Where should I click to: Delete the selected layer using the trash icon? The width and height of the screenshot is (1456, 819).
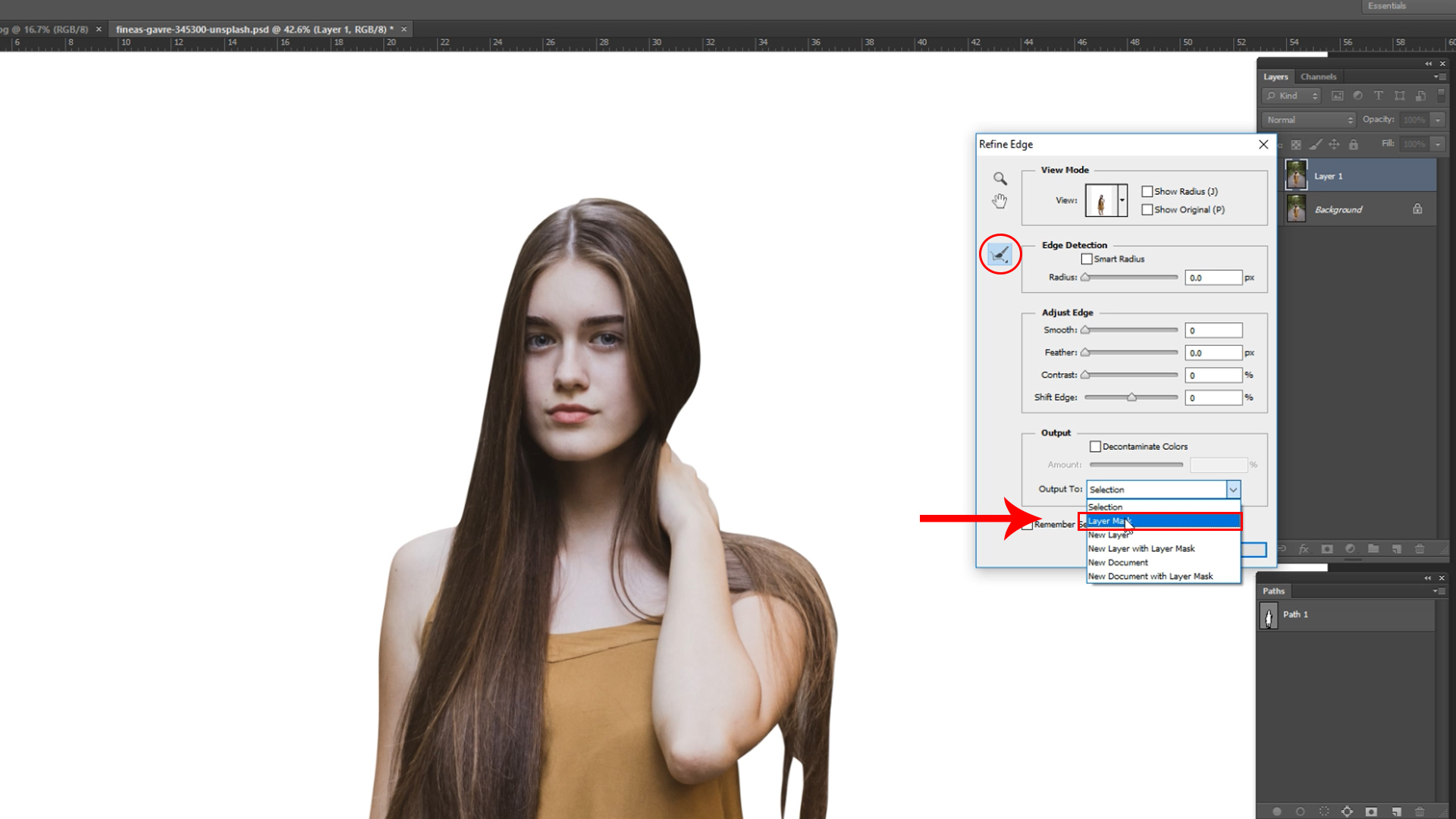coord(1420,548)
